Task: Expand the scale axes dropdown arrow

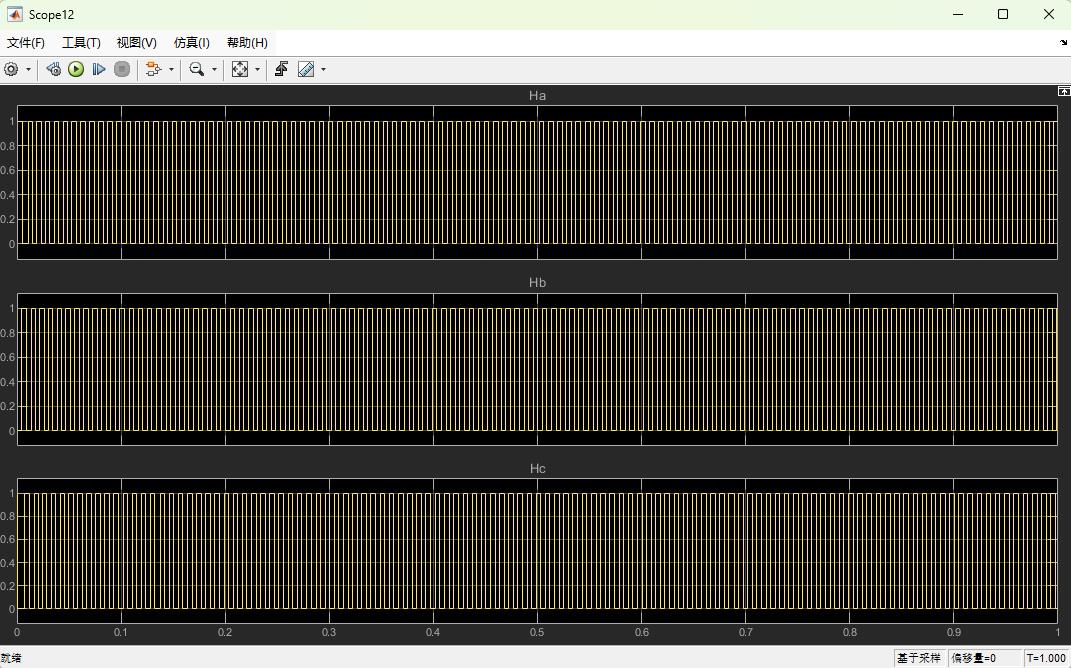Action: pyautogui.click(x=257, y=69)
